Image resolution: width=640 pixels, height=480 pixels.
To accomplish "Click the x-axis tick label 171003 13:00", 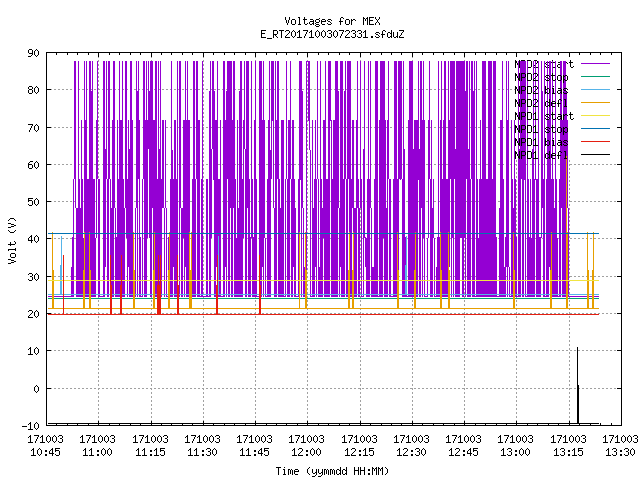I will (516, 446).
